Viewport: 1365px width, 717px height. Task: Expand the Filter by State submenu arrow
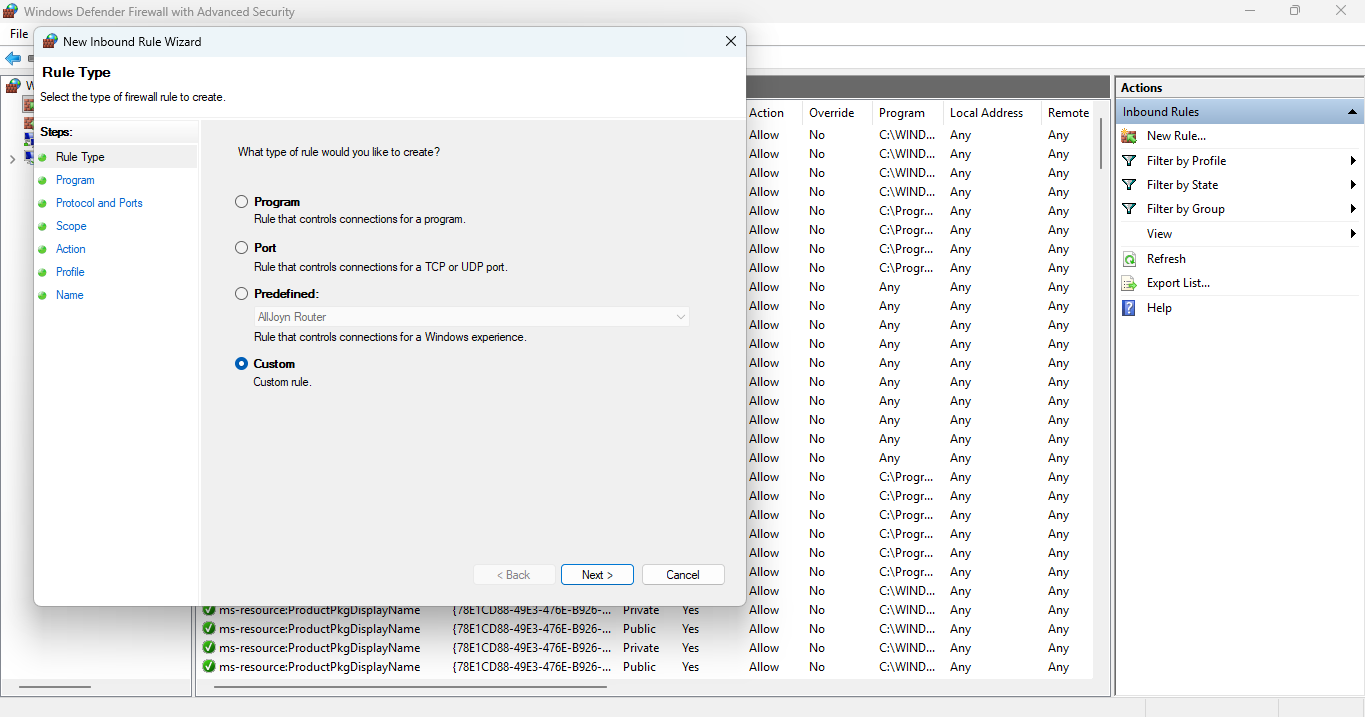click(1353, 184)
